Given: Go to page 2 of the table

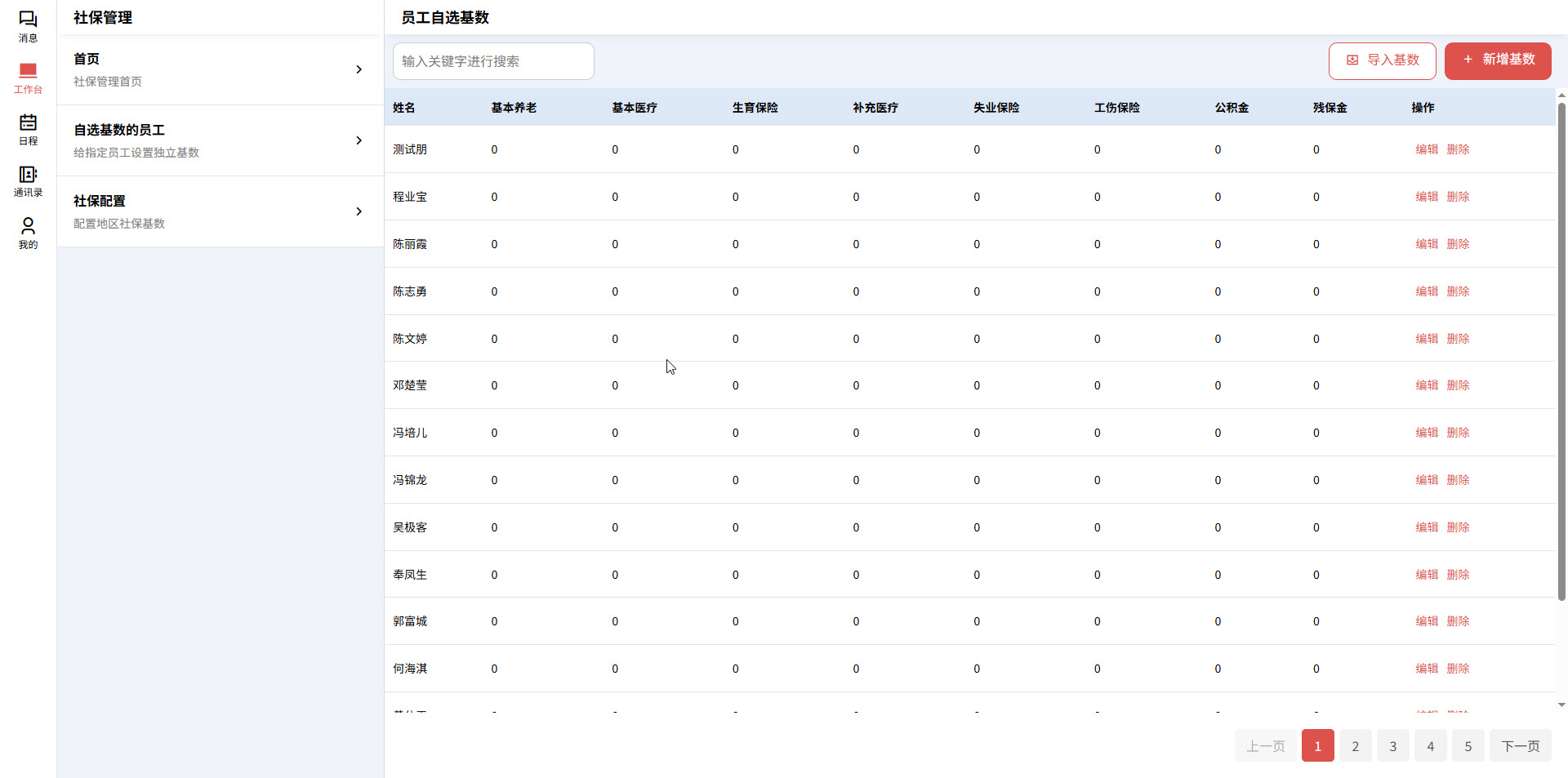Looking at the screenshot, I should pos(1355,745).
